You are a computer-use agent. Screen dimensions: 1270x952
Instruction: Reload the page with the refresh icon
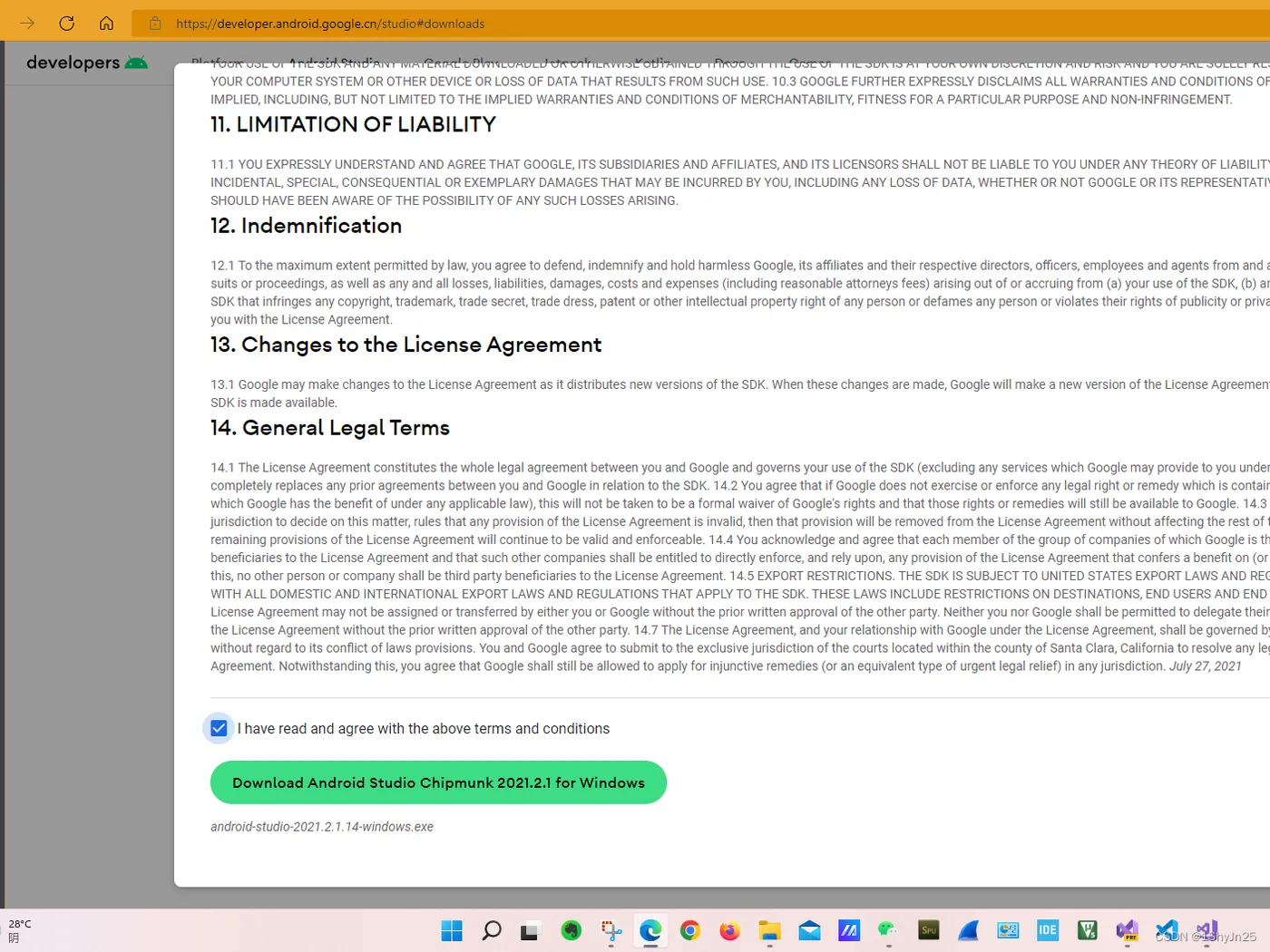(66, 24)
